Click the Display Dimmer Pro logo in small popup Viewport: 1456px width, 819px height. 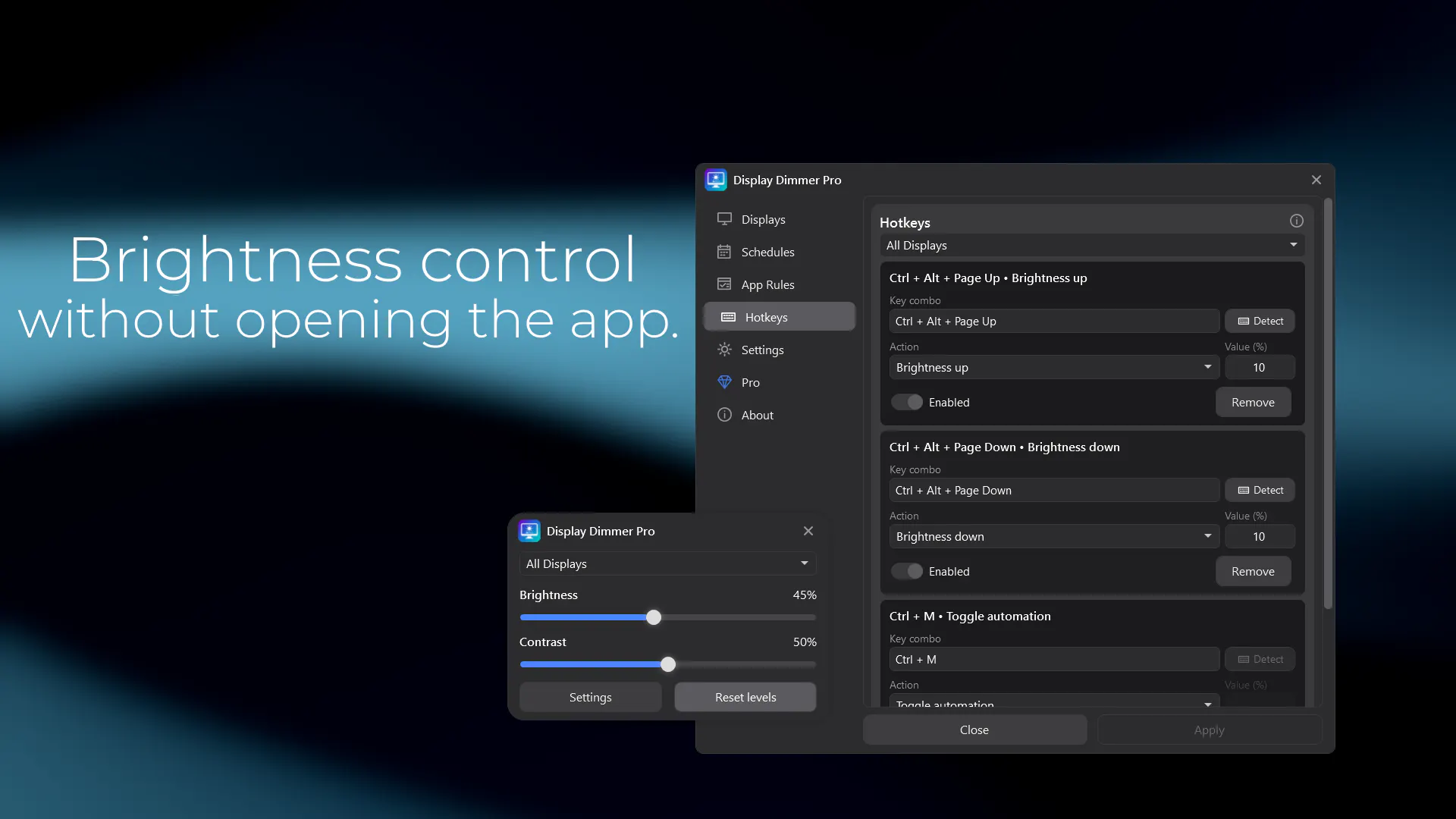(x=529, y=531)
